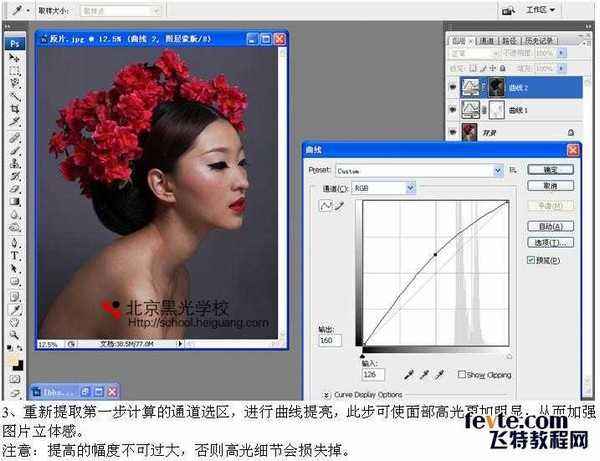This screenshot has width=600, height=461.
Task: Uncheck the 预览(P) preview checkbox
Action: point(531,260)
